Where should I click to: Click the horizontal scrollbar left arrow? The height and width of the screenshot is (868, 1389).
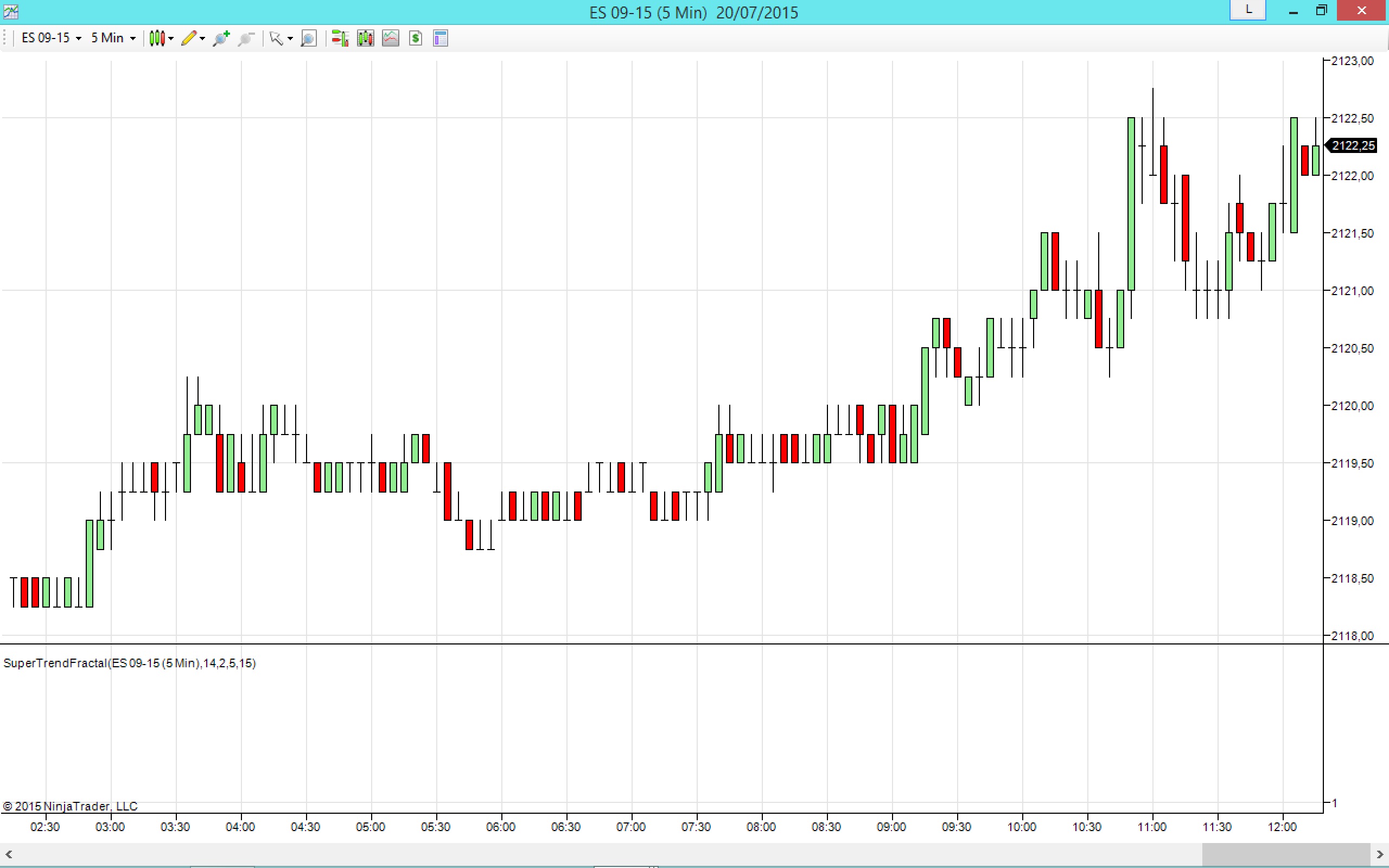tap(9, 854)
